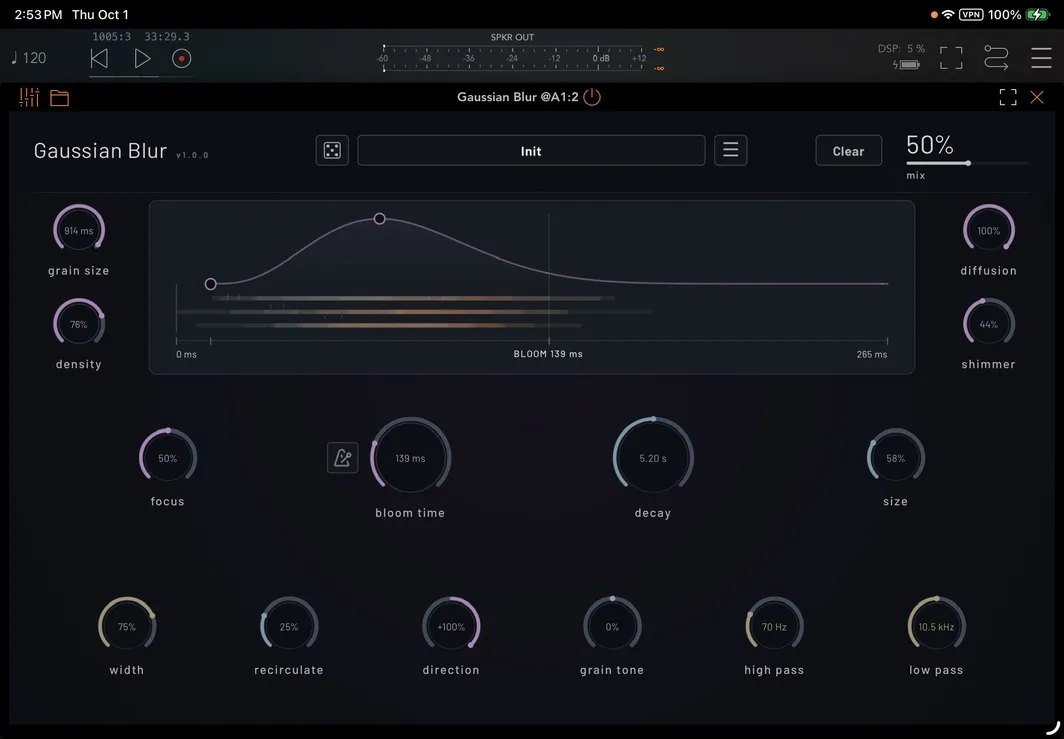Open the host fullscreen frame icon
1064x739 pixels.
(x=951, y=58)
